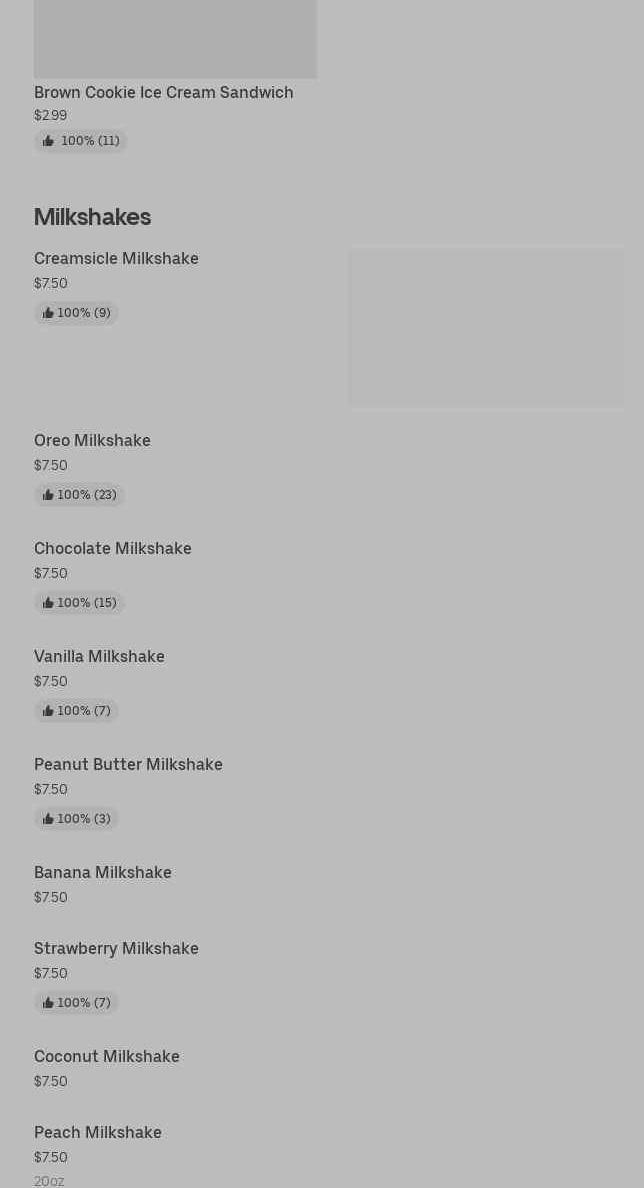Click thumbs-up icon on Oreo Milkshake rating
This screenshot has width=644, height=1188.
click(x=48, y=495)
